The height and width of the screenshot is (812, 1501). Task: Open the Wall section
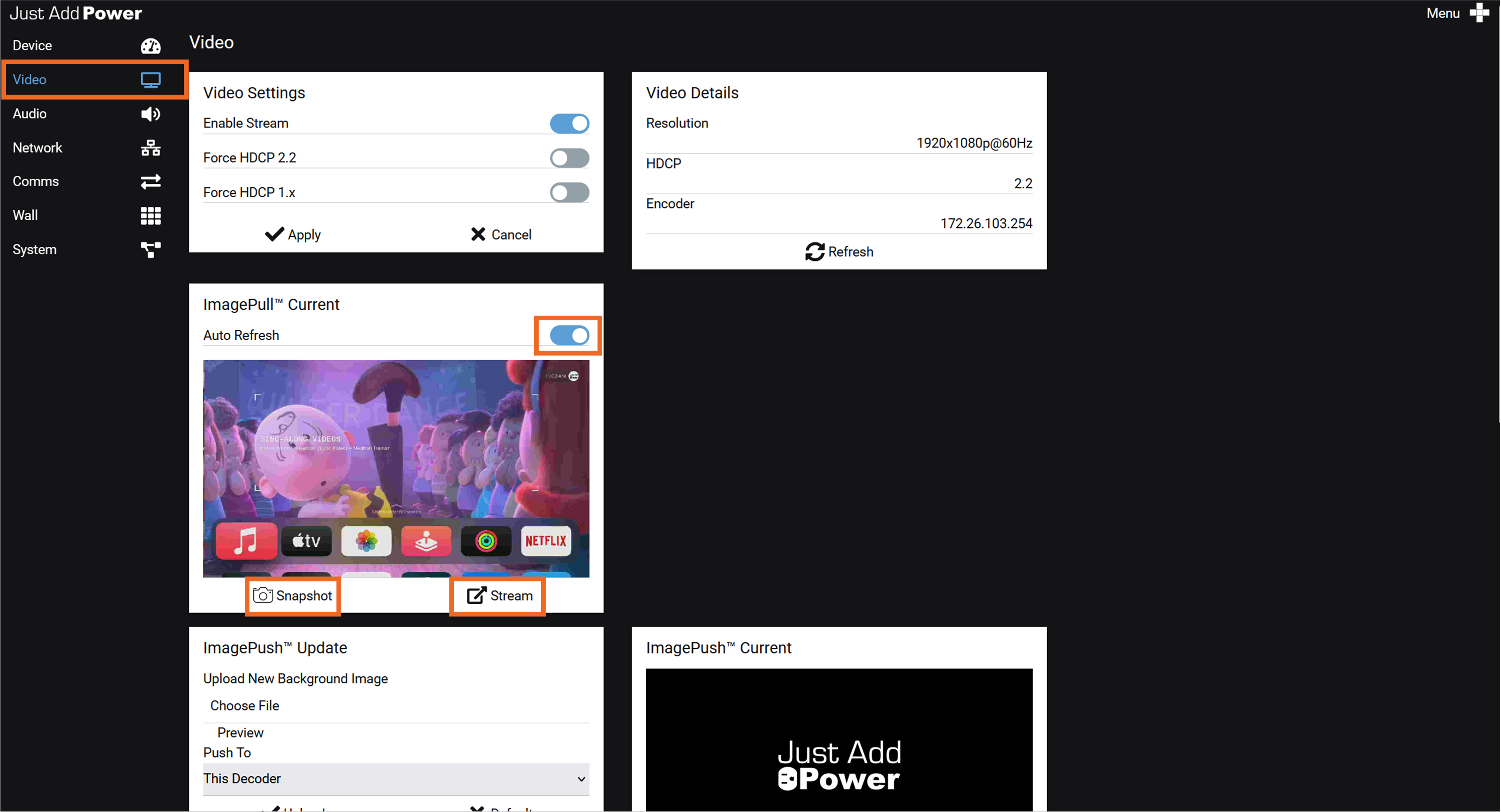(x=25, y=216)
